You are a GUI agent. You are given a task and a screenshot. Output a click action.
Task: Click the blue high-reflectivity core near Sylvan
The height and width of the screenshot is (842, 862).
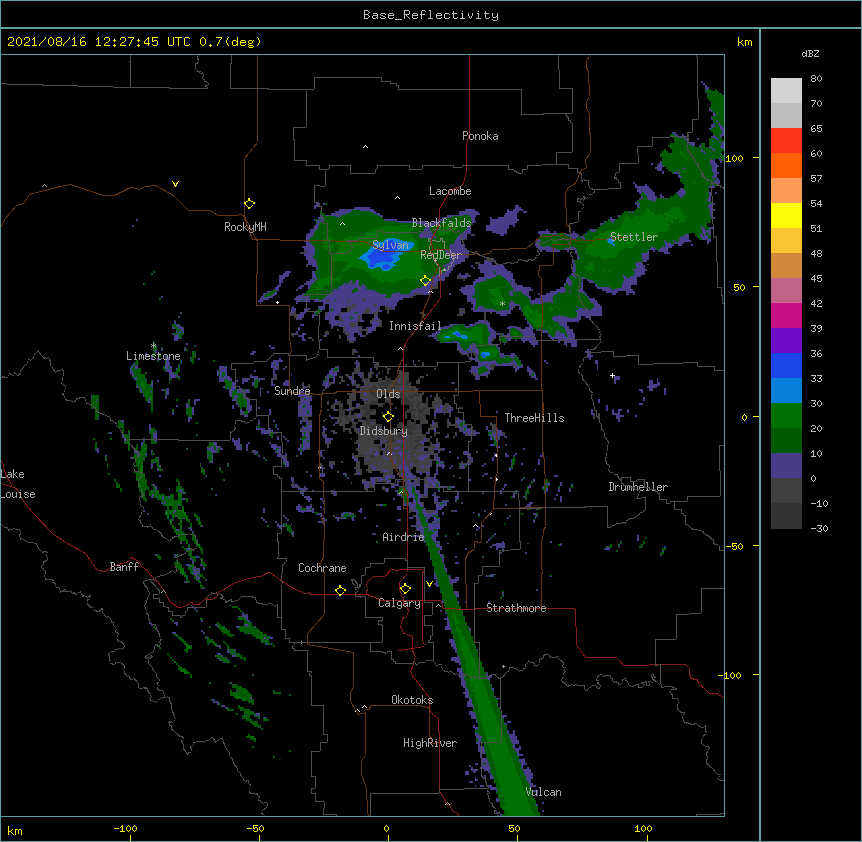[x=382, y=257]
